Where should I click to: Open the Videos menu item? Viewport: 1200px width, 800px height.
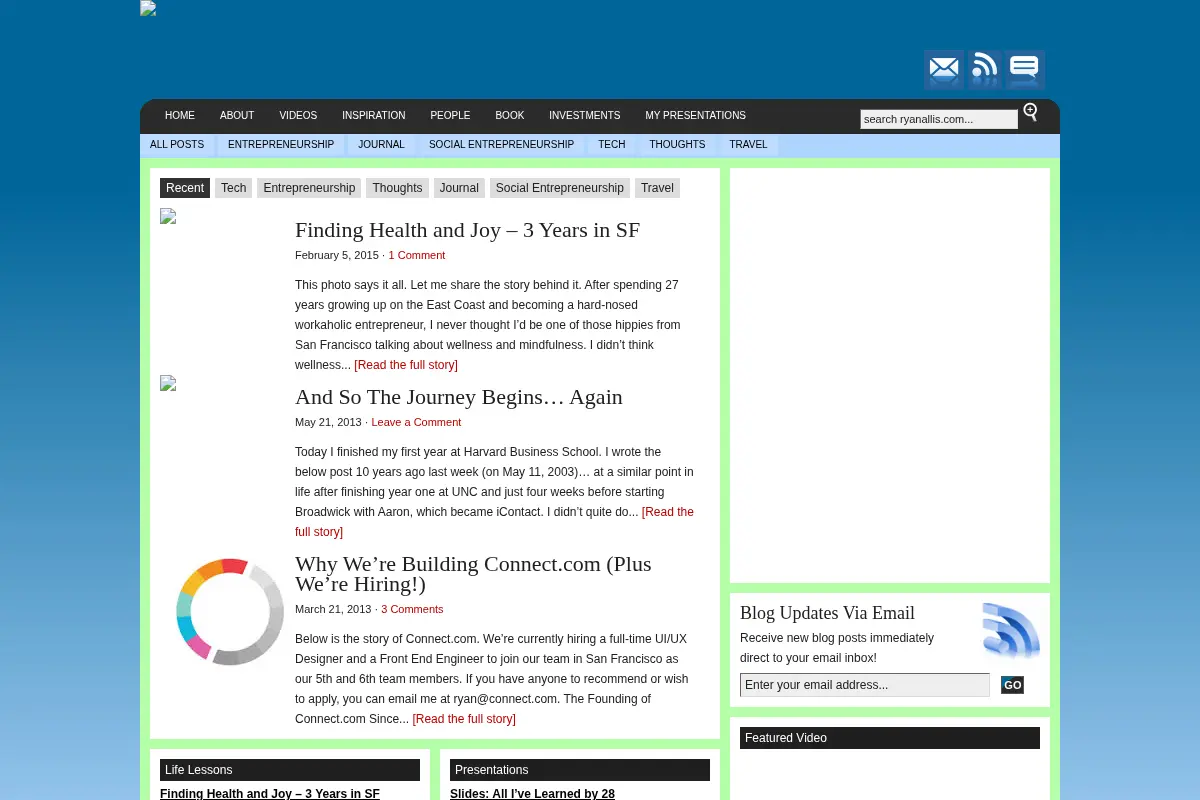pyautogui.click(x=298, y=116)
